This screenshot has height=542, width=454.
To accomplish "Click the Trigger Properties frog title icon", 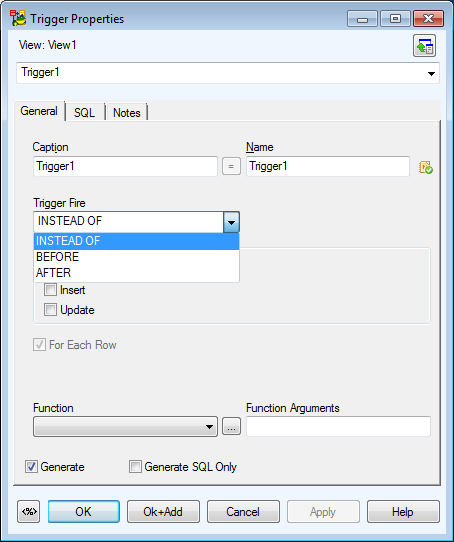I will (x=18, y=18).
